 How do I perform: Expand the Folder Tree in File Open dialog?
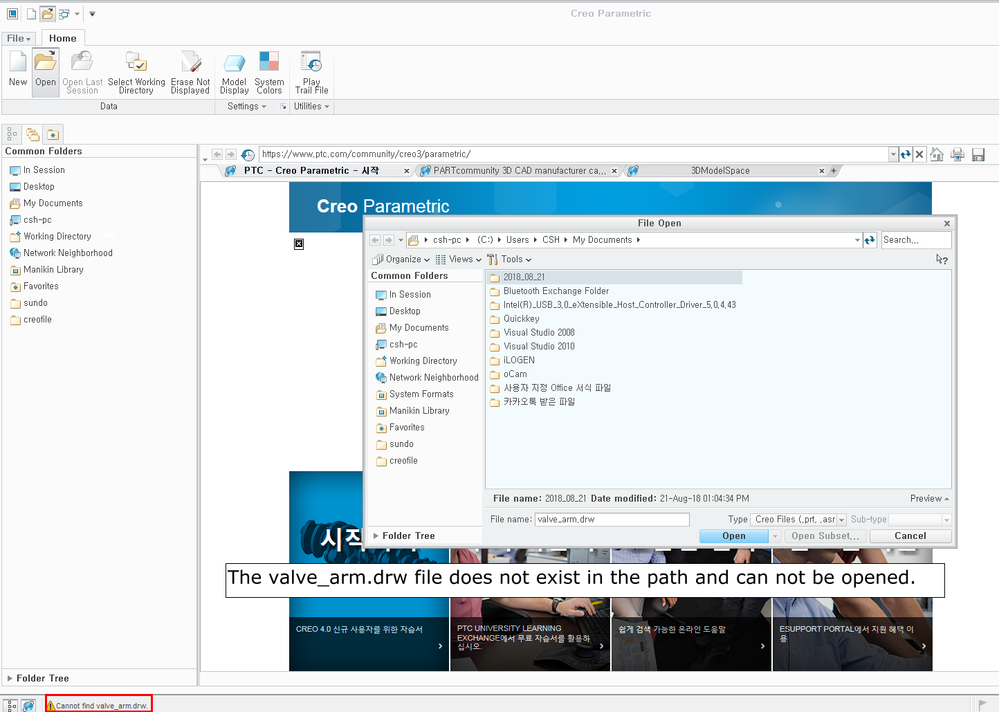click(x=410, y=536)
